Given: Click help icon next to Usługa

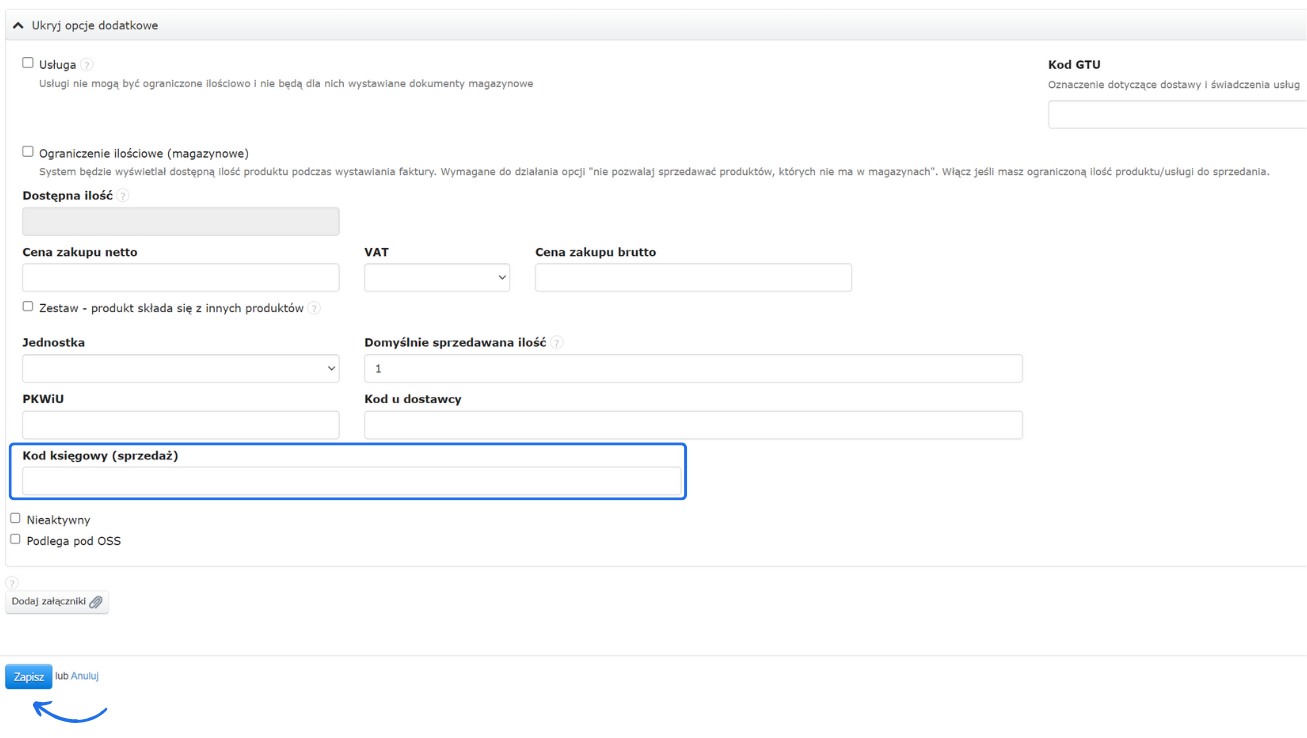Looking at the screenshot, I should 87,65.
